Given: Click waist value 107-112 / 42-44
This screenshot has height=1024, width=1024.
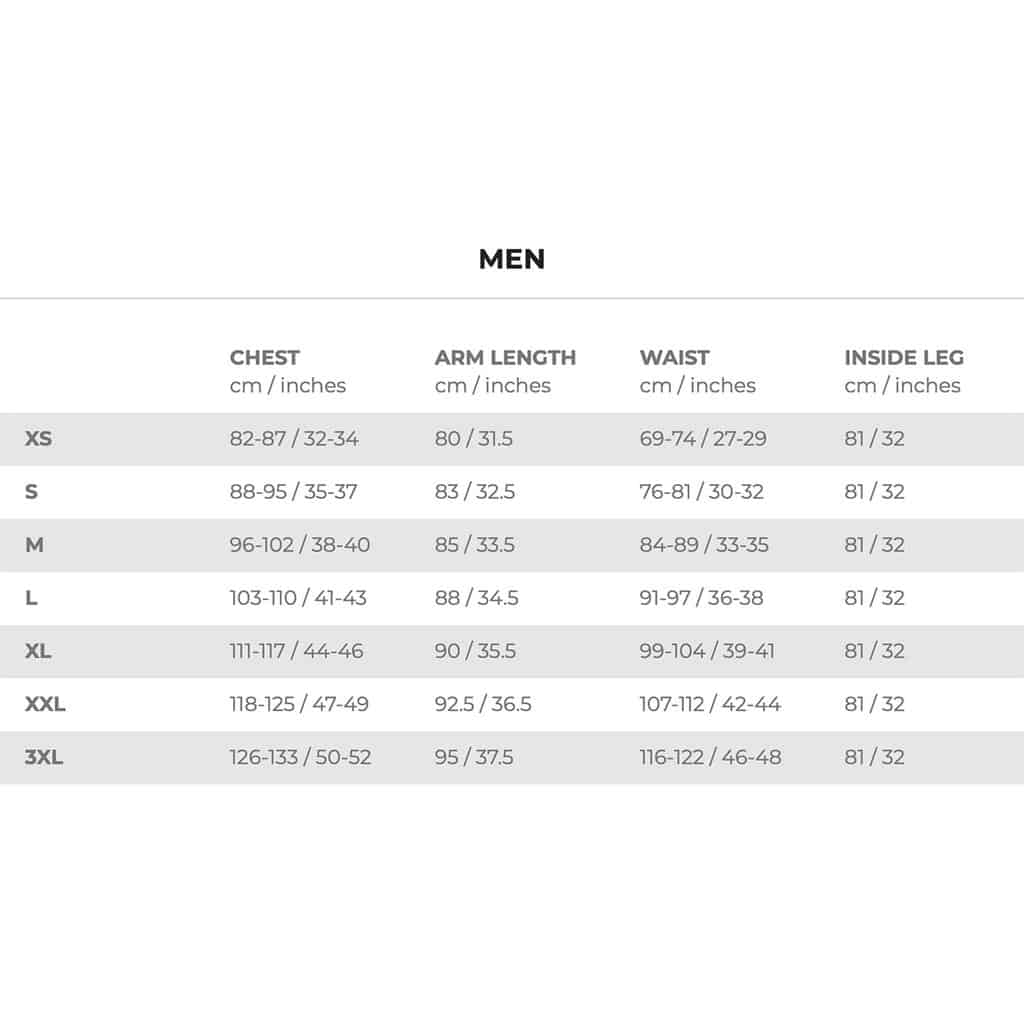Looking at the screenshot, I should tap(710, 703).
